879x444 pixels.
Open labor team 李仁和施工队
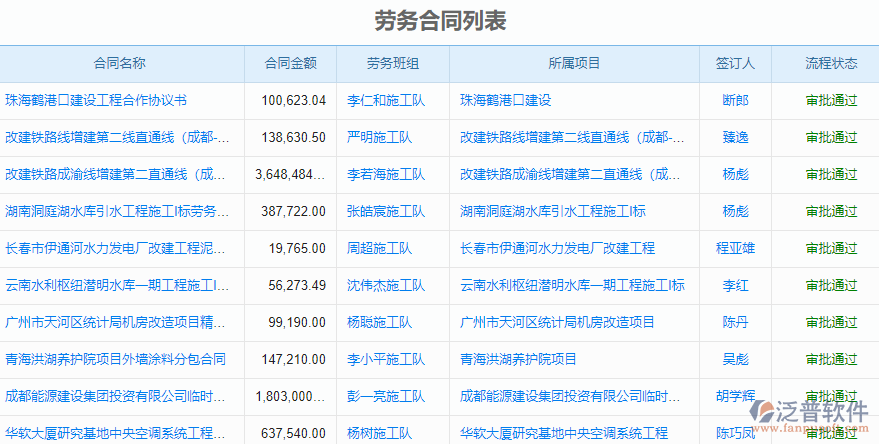coord(386,100)
